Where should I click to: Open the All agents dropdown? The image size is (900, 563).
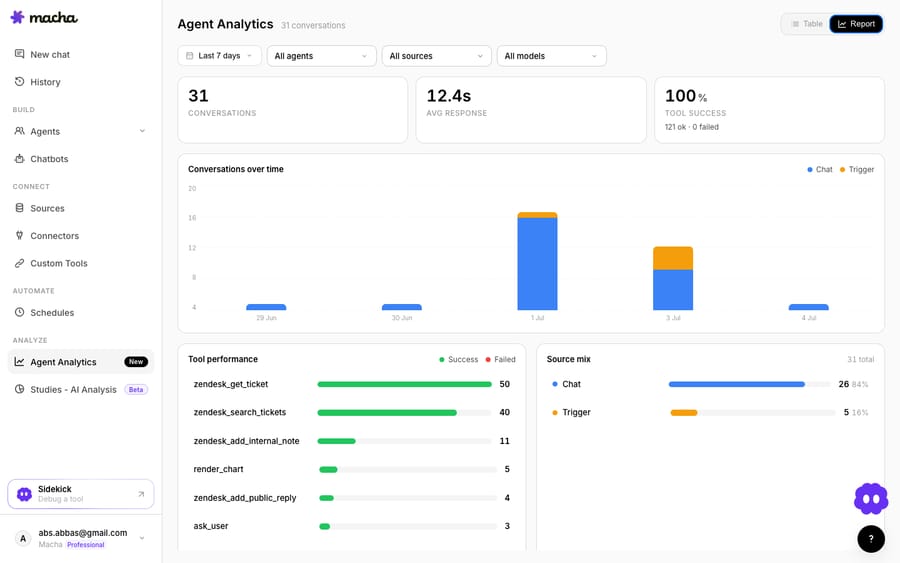(x=321, y=56)
